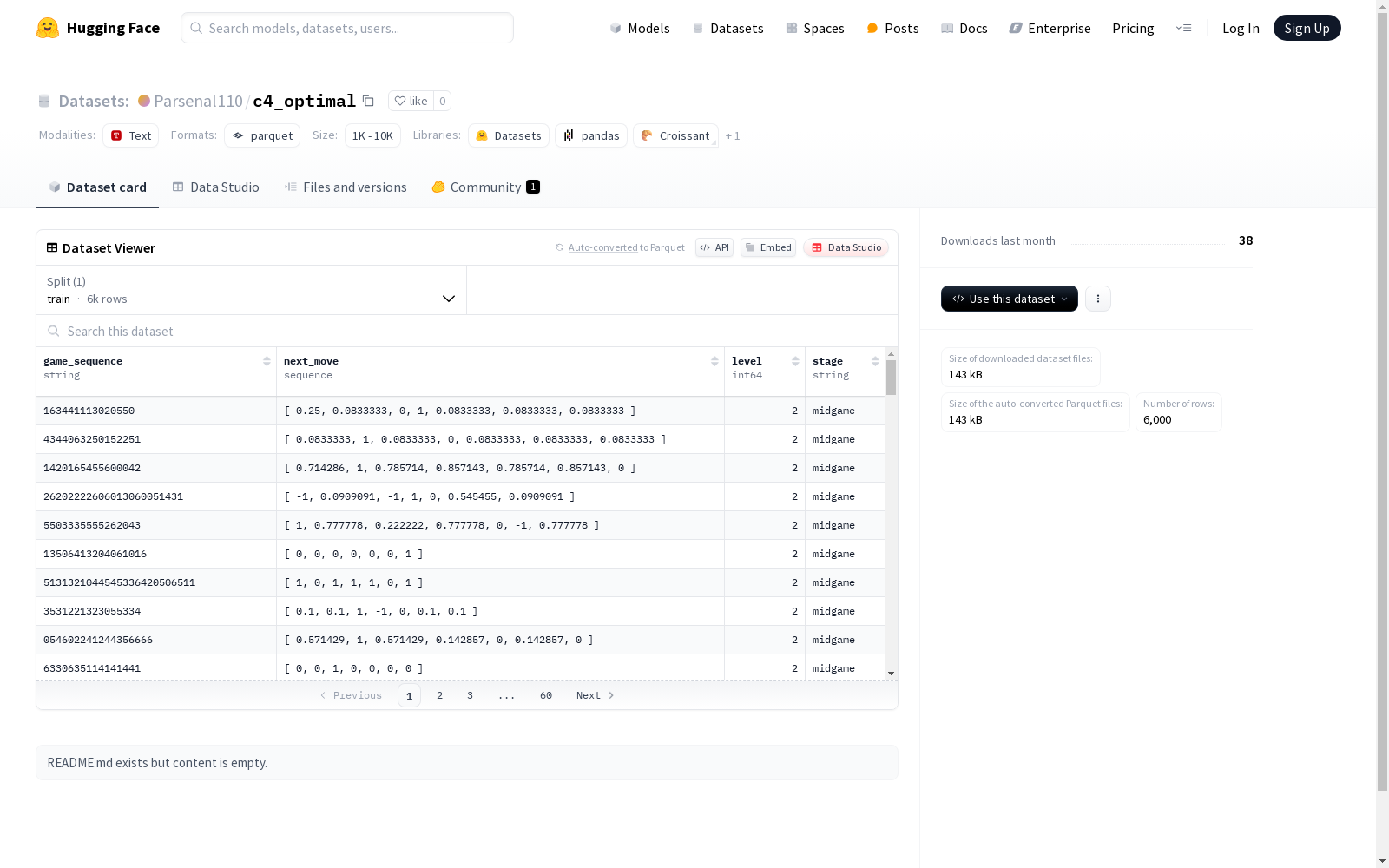Select the Croissant library tag
Image resolution: width=1389 pixels, height=868 pixels.
pyautogui.click(x=675, y=135)
